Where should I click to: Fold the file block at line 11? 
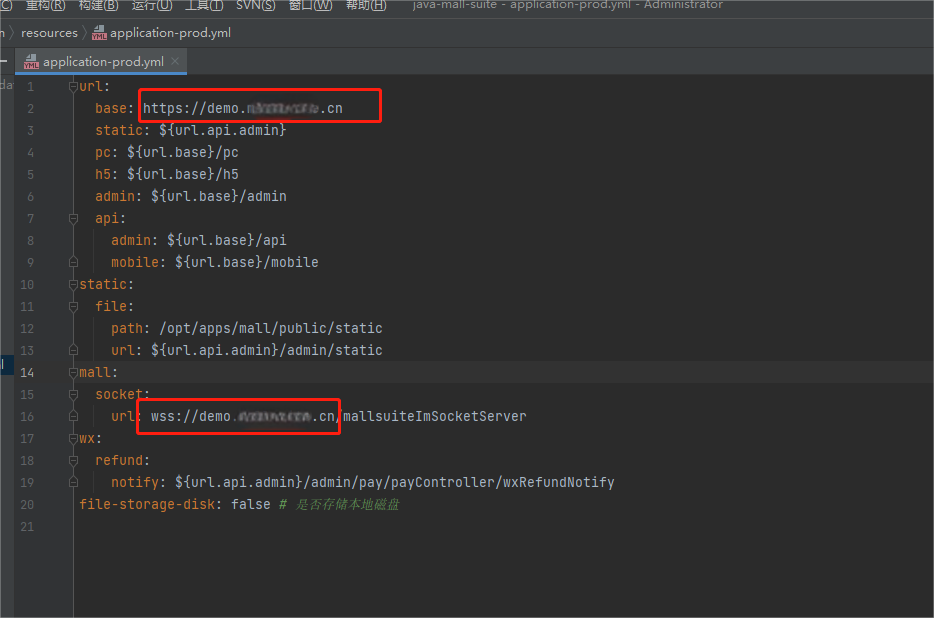[x=73, y=306]
